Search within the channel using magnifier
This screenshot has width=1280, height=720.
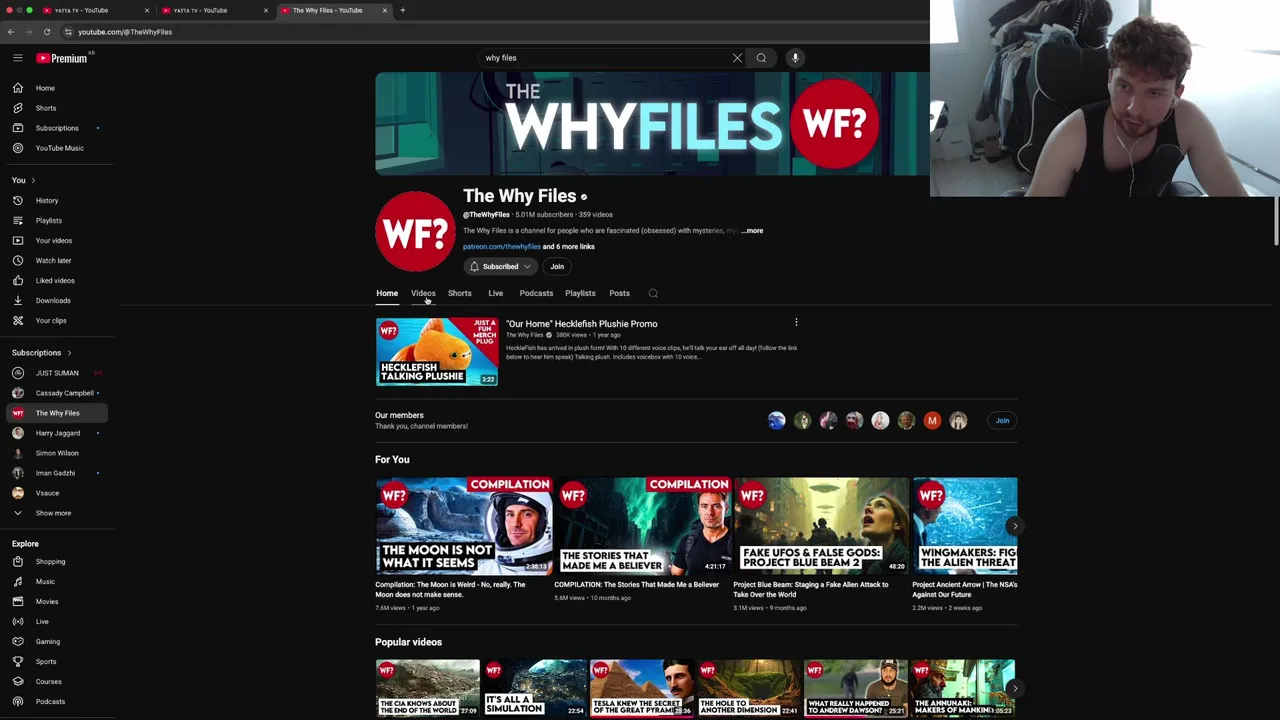pos(653,293)
